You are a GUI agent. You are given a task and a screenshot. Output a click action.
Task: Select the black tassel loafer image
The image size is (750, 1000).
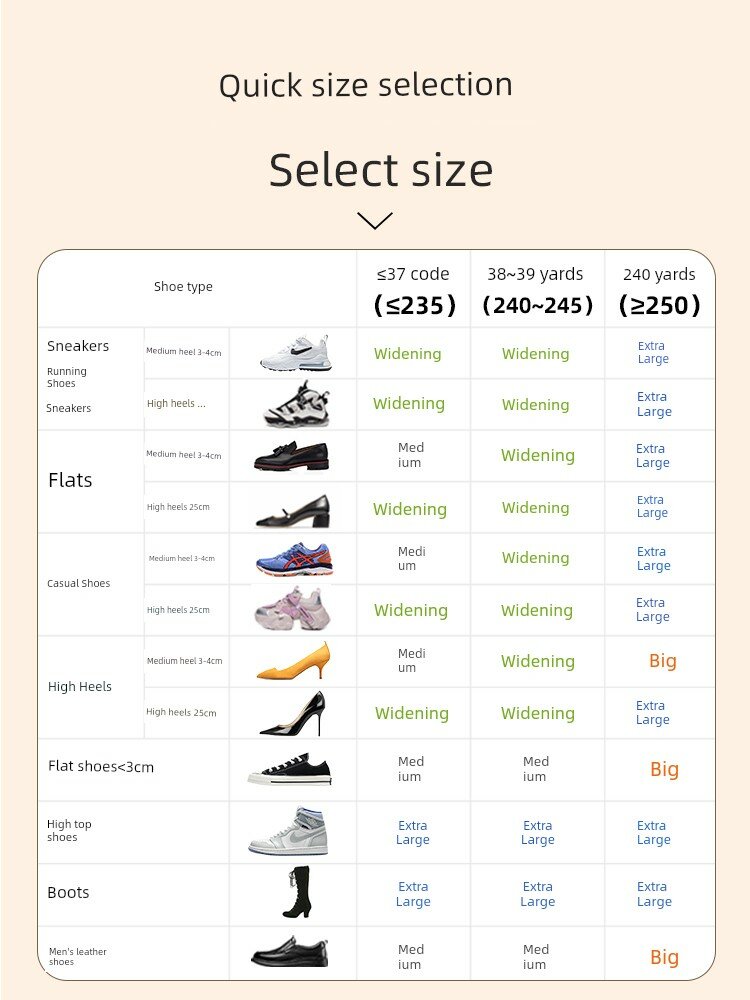(x=291, y=456)
